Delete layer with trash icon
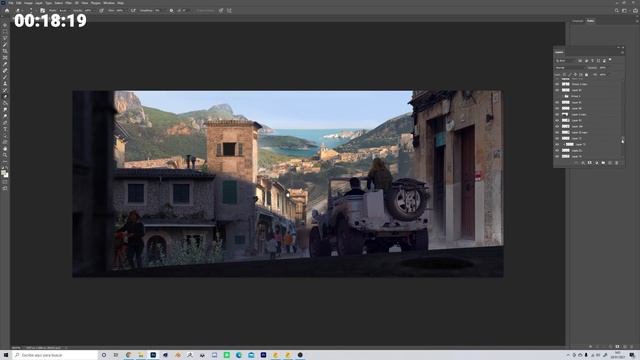 (x=616, y=162)
